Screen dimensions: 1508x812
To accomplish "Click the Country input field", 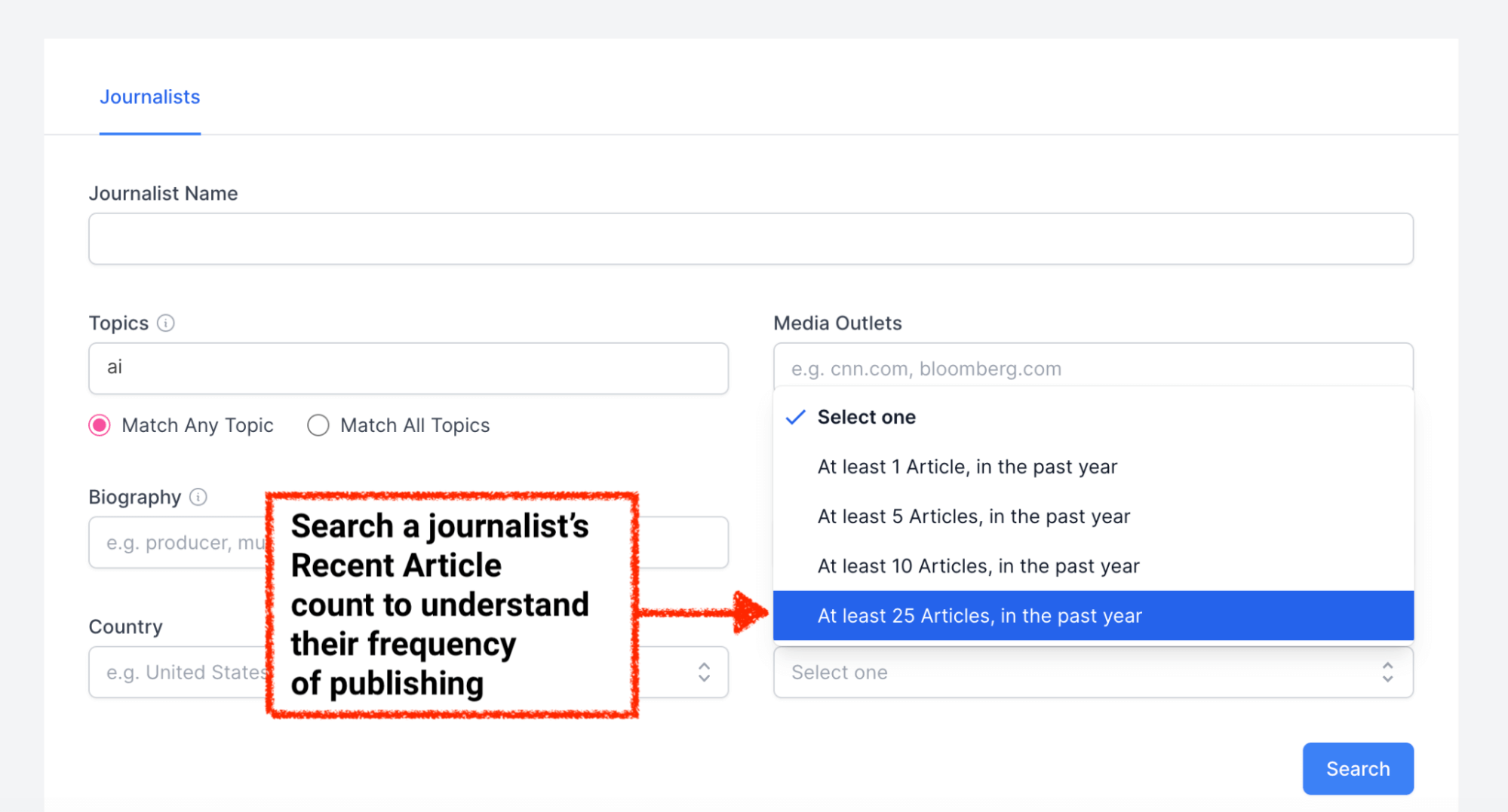I will tap(189, 672).
